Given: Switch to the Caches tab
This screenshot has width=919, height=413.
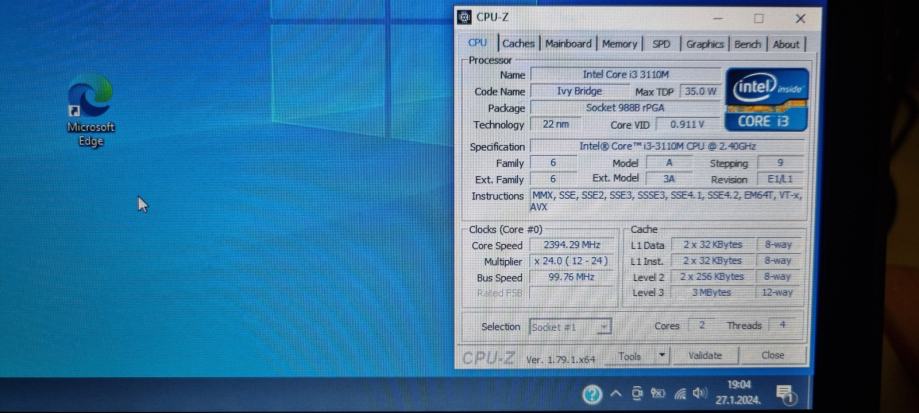Looking at the screenshot, I should point(518,43).
